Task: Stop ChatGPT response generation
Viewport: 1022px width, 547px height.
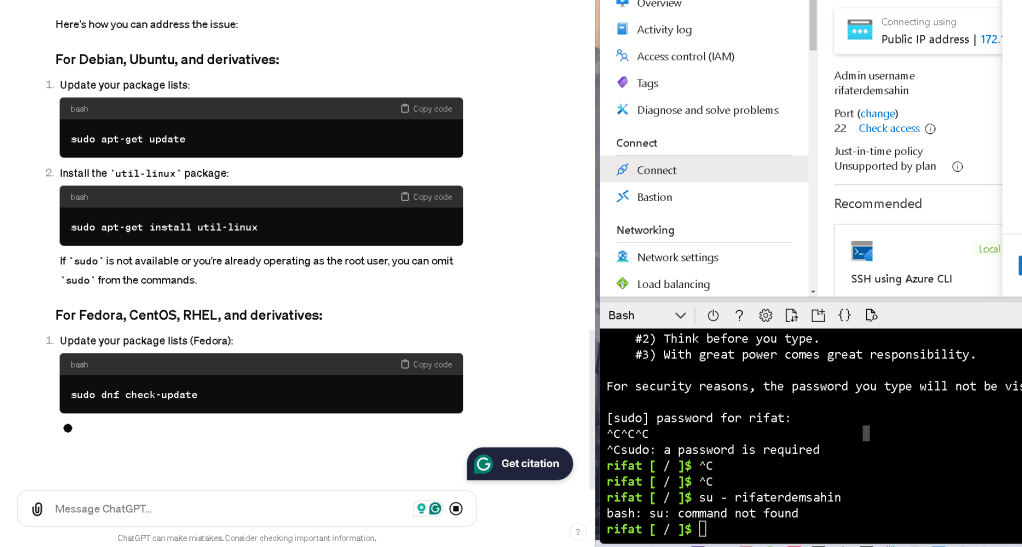Action: [x=456, y=509]
